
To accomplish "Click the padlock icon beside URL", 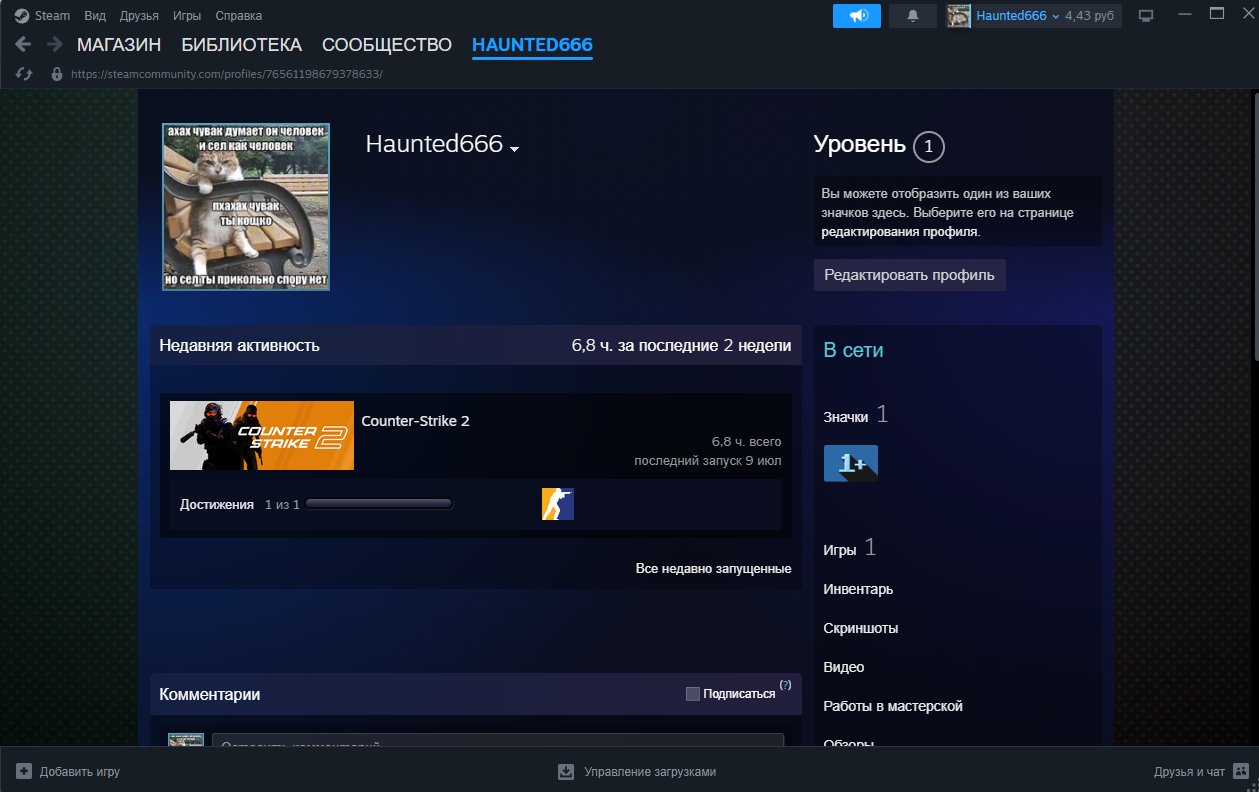I will [56, 74].
